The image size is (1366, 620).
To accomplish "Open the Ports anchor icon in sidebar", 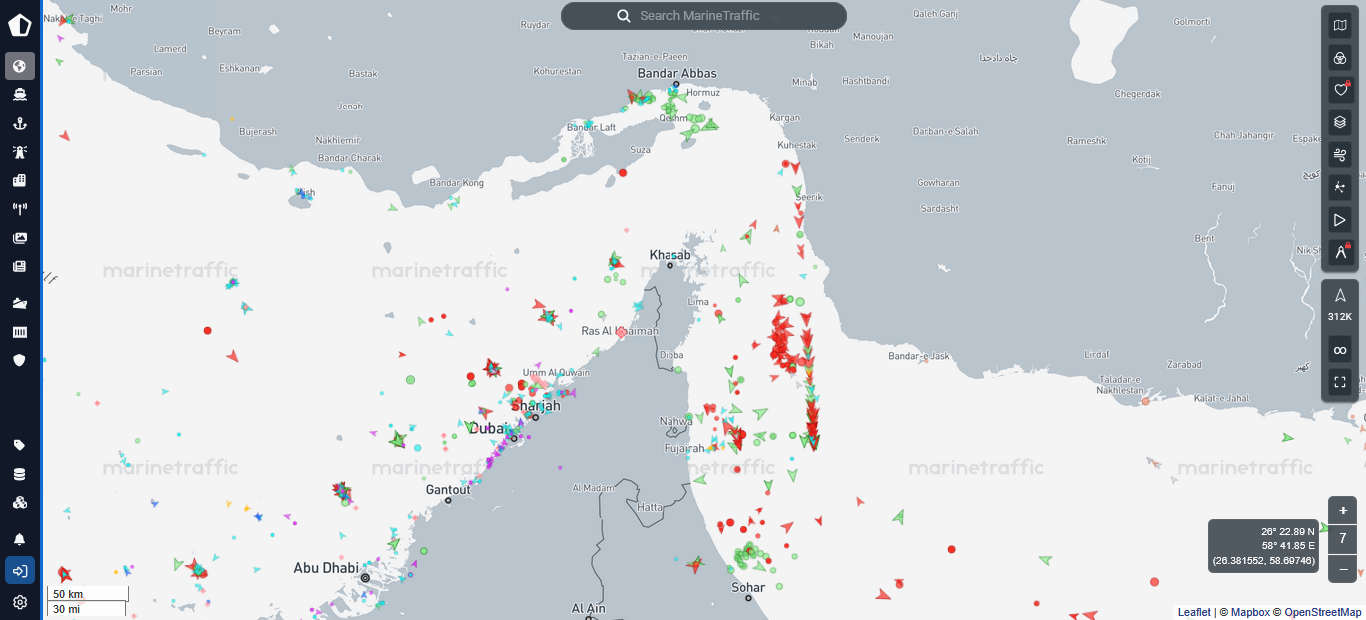I will coord(19,124).
